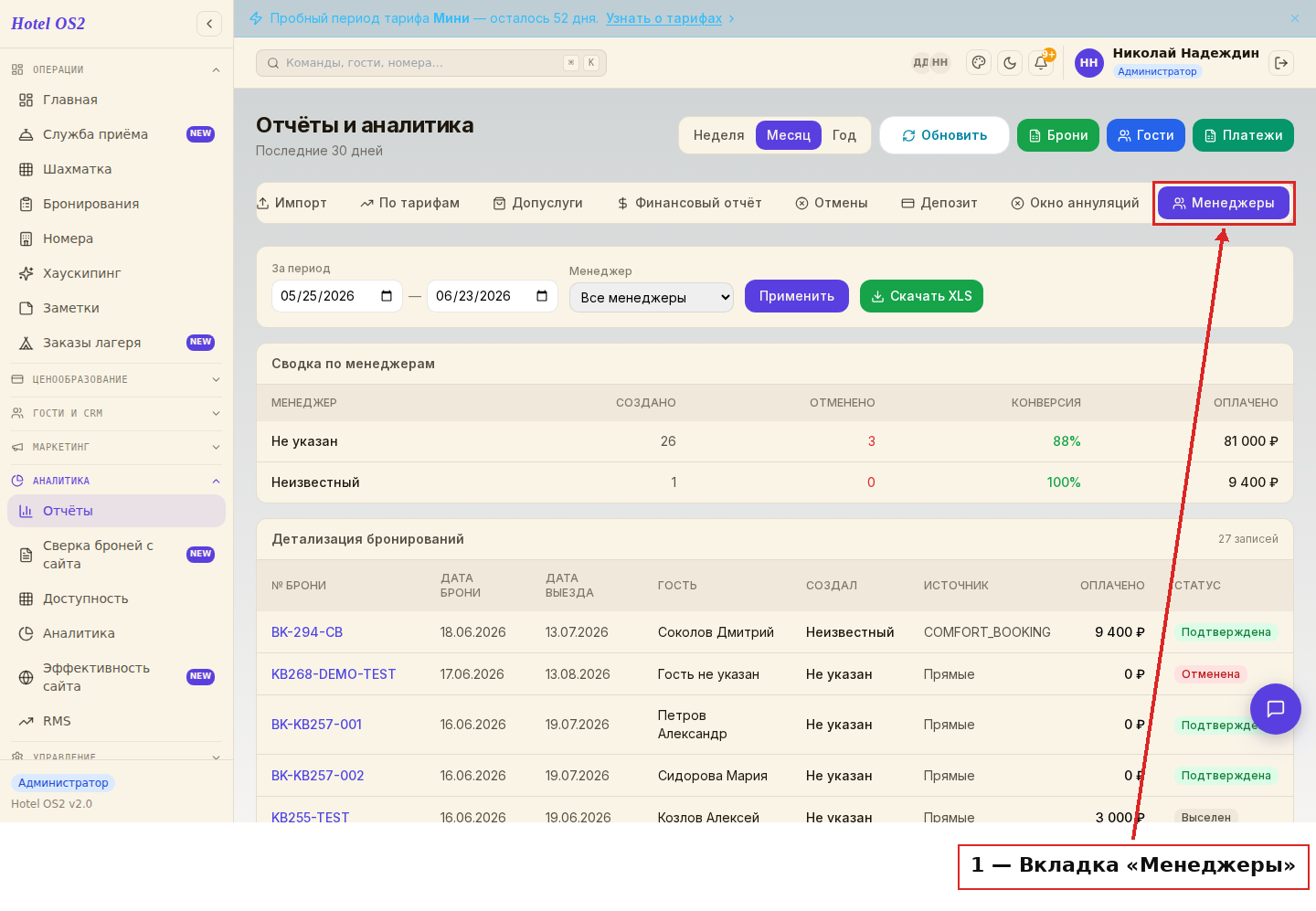
Task: Collapse the АНАЛИТИКА section
Action: point(116,481)
